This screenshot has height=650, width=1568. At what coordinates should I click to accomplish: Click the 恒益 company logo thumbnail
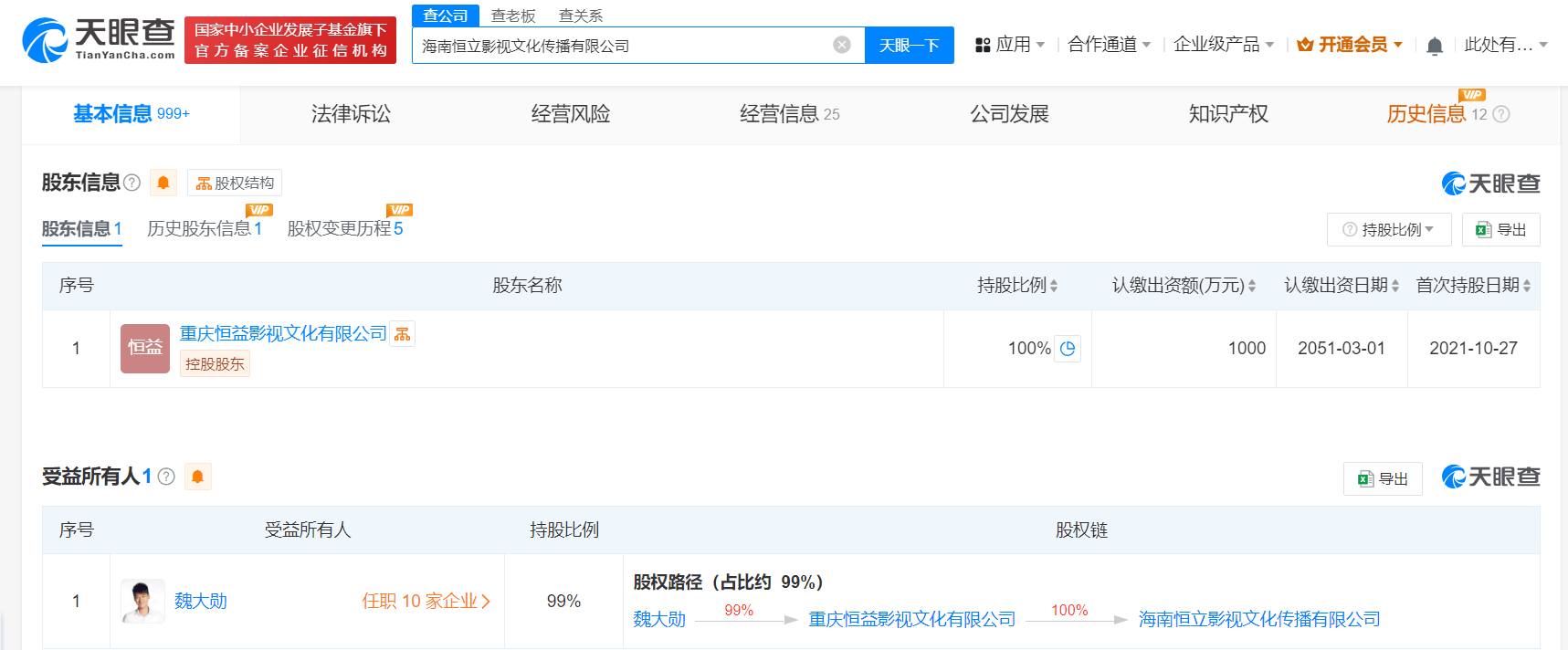(145, 349)
